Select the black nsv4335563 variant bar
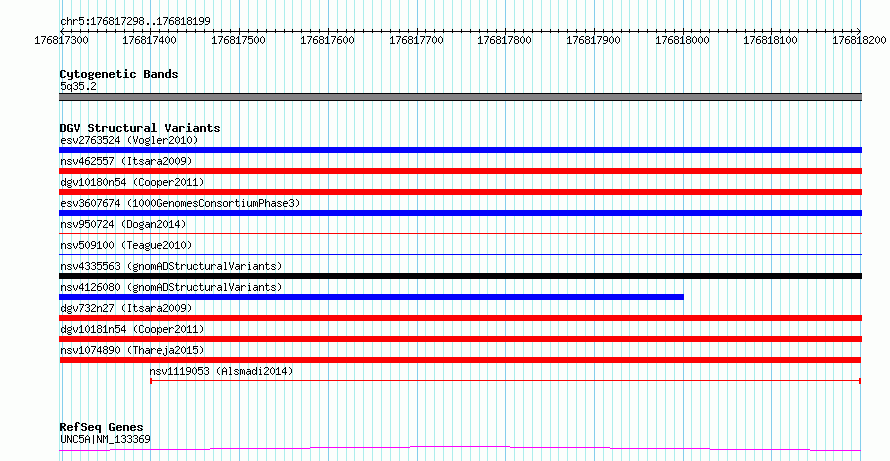Image resolution: width=890 pixels, height=461 pixels. click(x=460, y=276)
